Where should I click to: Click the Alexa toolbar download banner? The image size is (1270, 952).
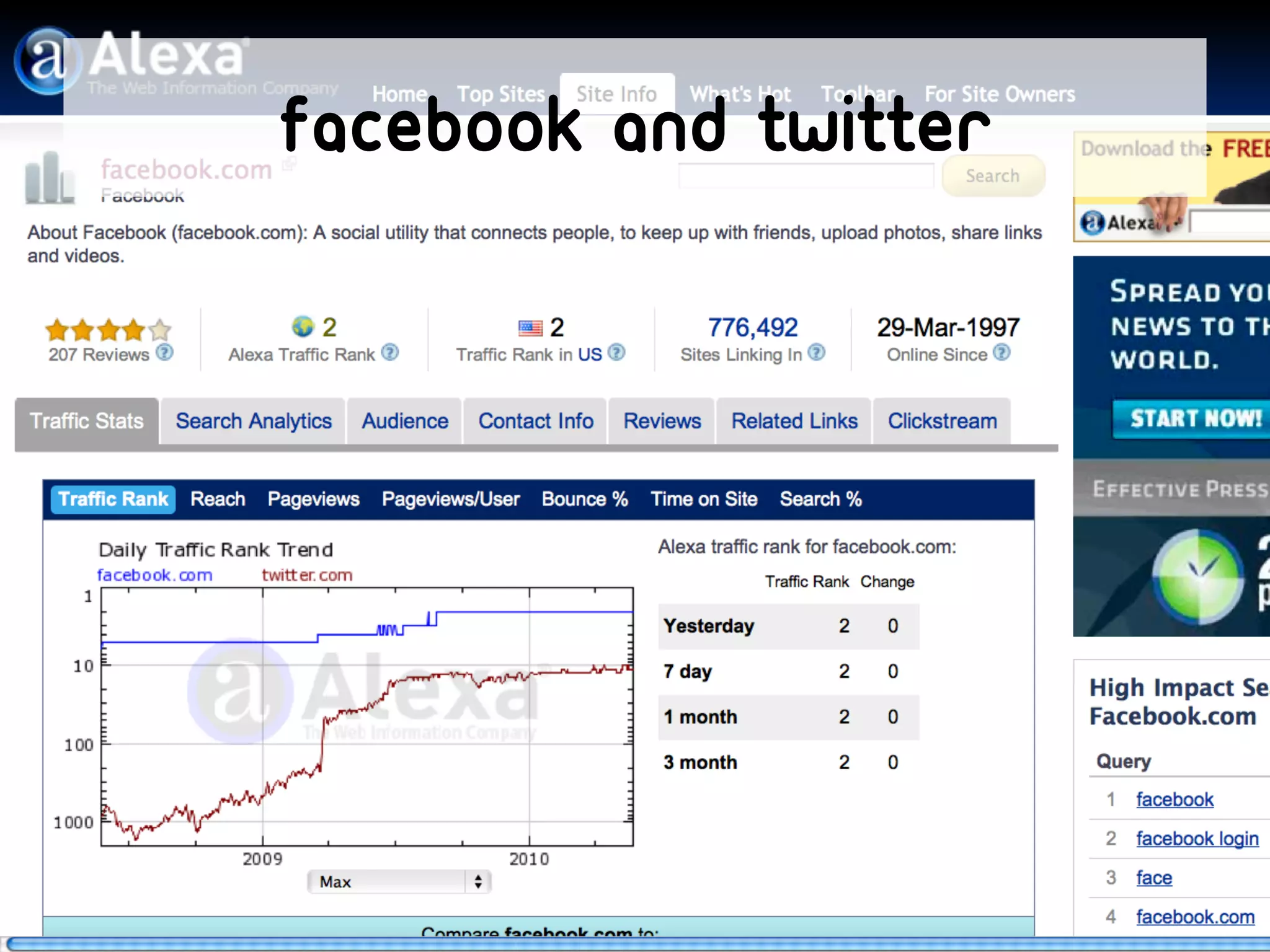point(1172,187)
